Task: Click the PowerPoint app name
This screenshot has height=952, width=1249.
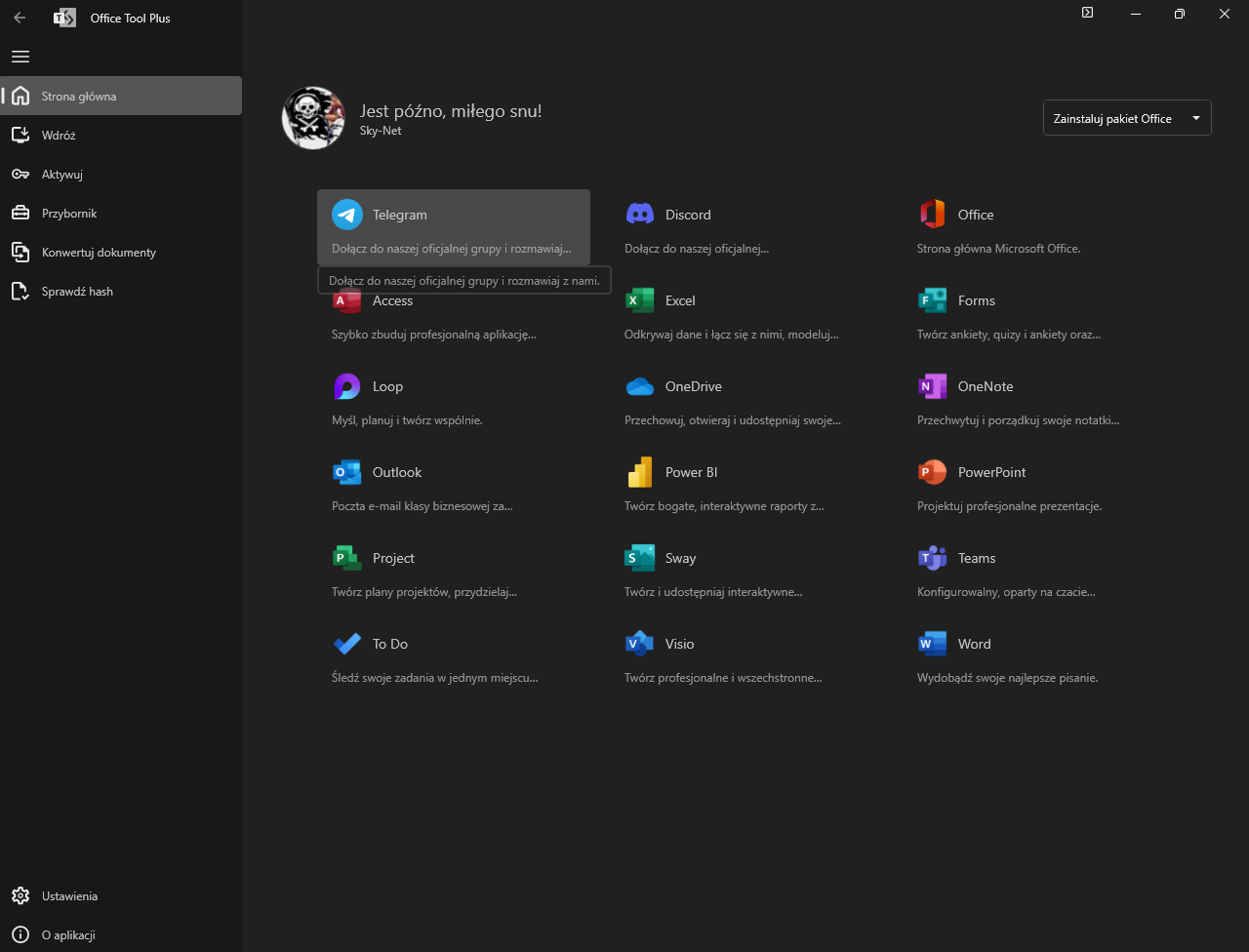Action: coord(992,472)
